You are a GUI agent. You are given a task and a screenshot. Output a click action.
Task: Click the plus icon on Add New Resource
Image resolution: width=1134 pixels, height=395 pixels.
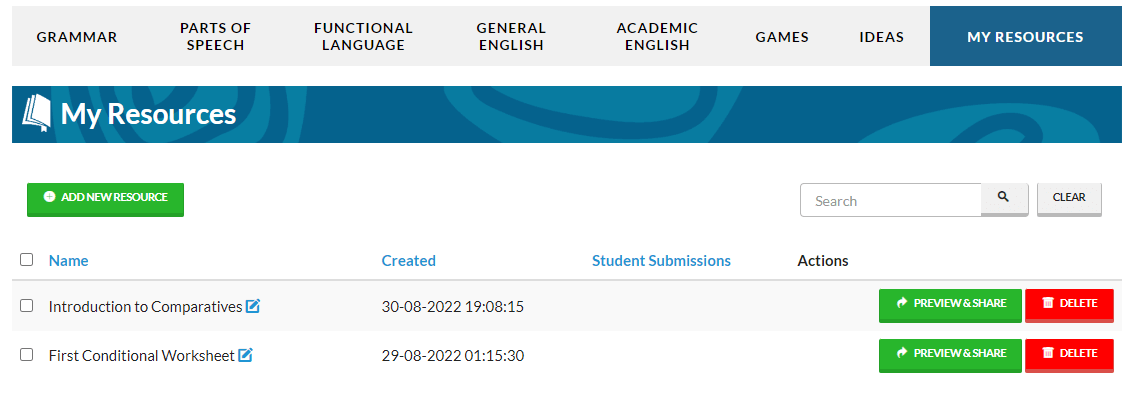point(49,197)
